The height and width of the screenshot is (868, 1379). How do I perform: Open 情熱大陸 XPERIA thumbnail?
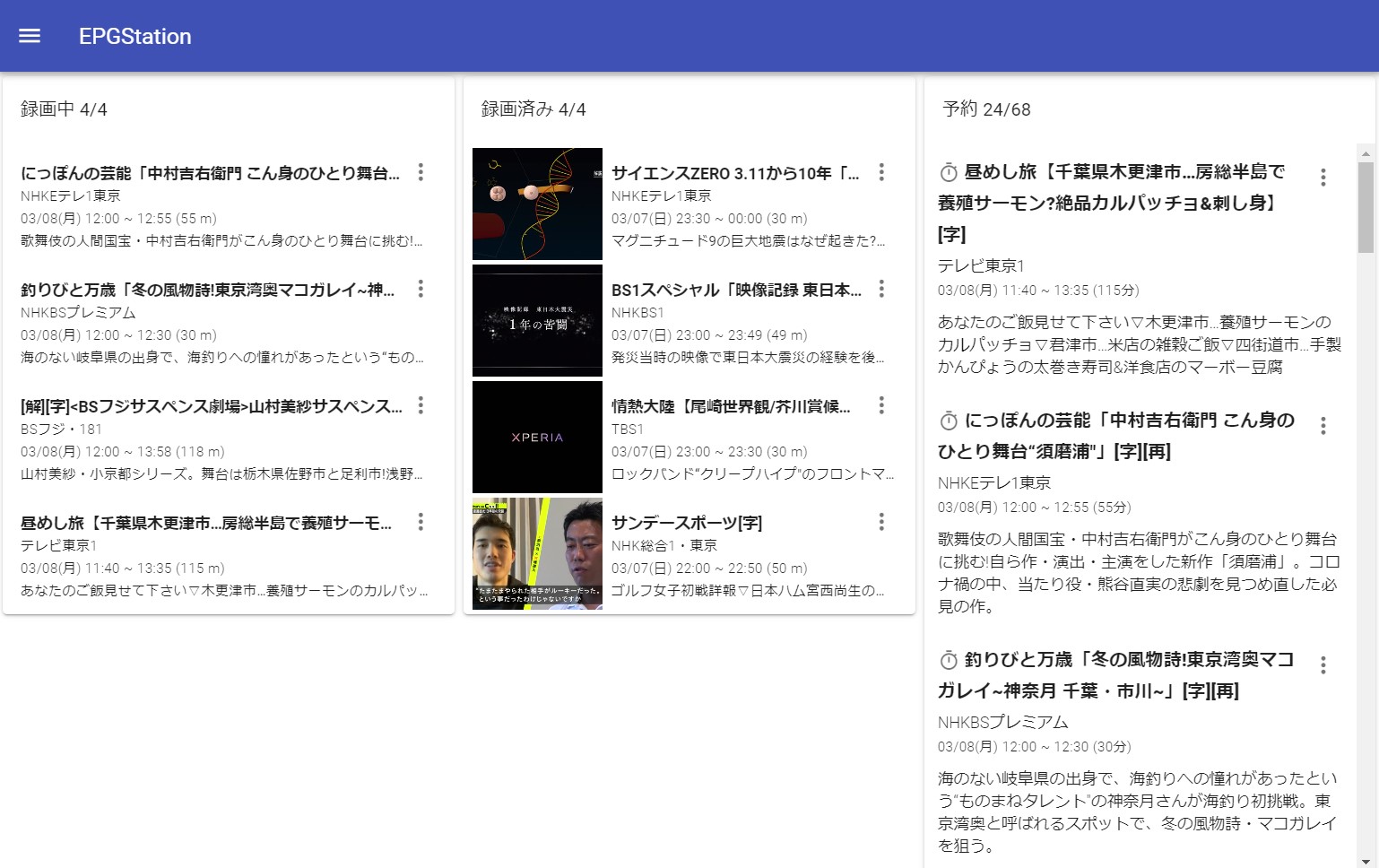537,437
